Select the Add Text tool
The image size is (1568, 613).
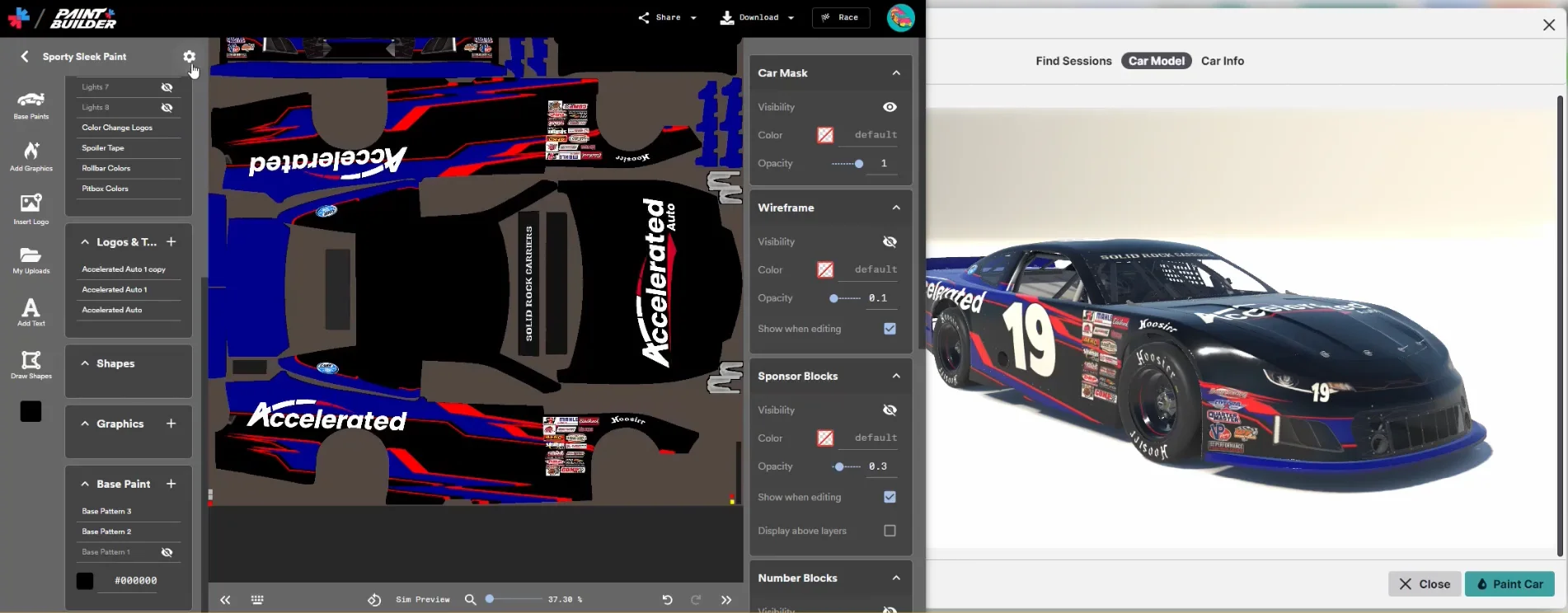click(31, 312)
